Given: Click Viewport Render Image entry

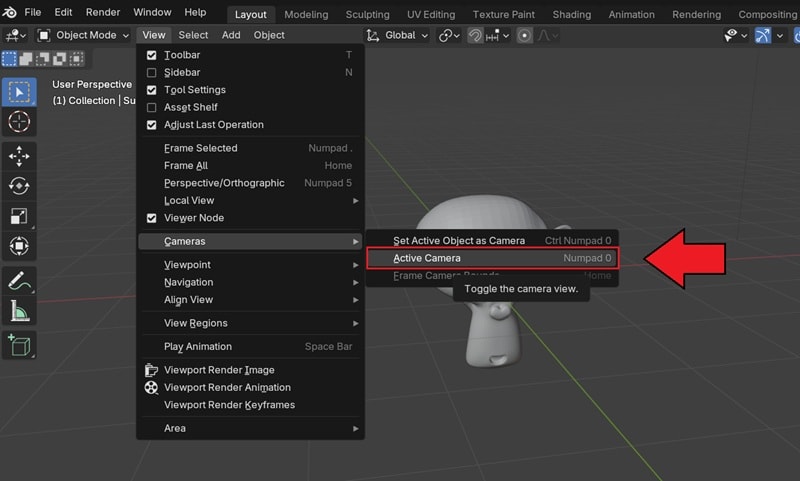Looking at the screenshot, I should (x=250, y=370).
